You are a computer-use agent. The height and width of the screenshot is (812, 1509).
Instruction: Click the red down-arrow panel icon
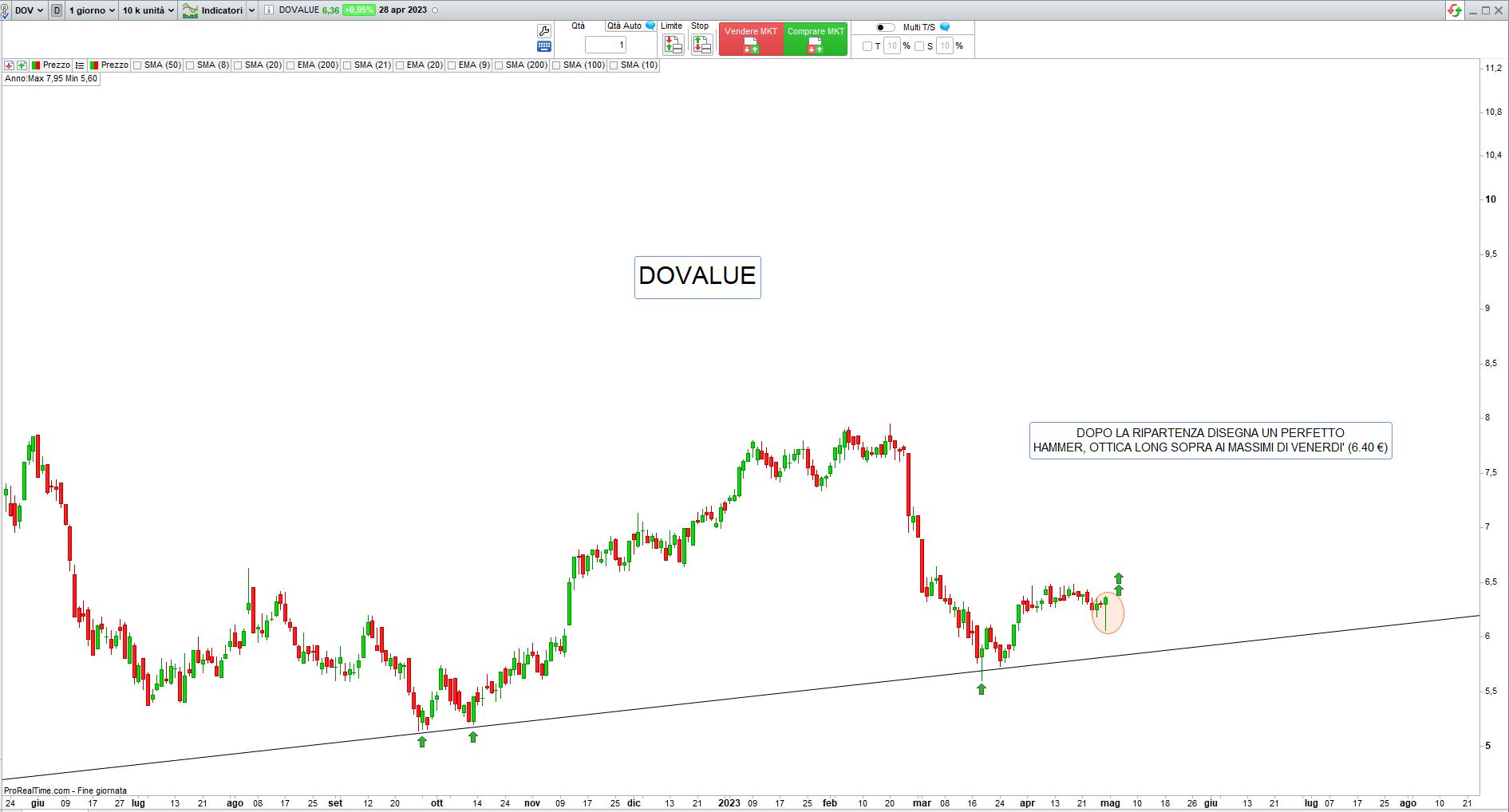(9, 65)
